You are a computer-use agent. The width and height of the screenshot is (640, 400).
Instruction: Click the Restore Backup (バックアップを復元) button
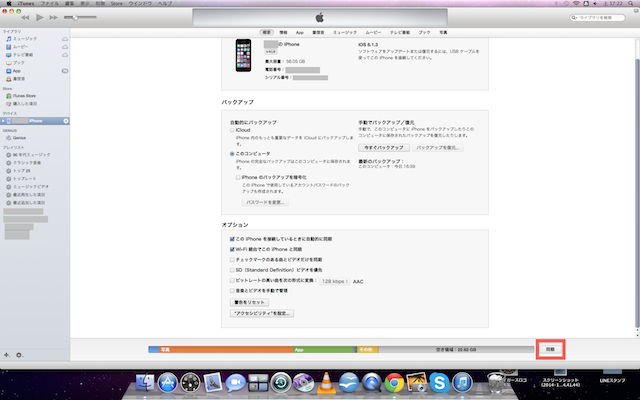point(438,148)
